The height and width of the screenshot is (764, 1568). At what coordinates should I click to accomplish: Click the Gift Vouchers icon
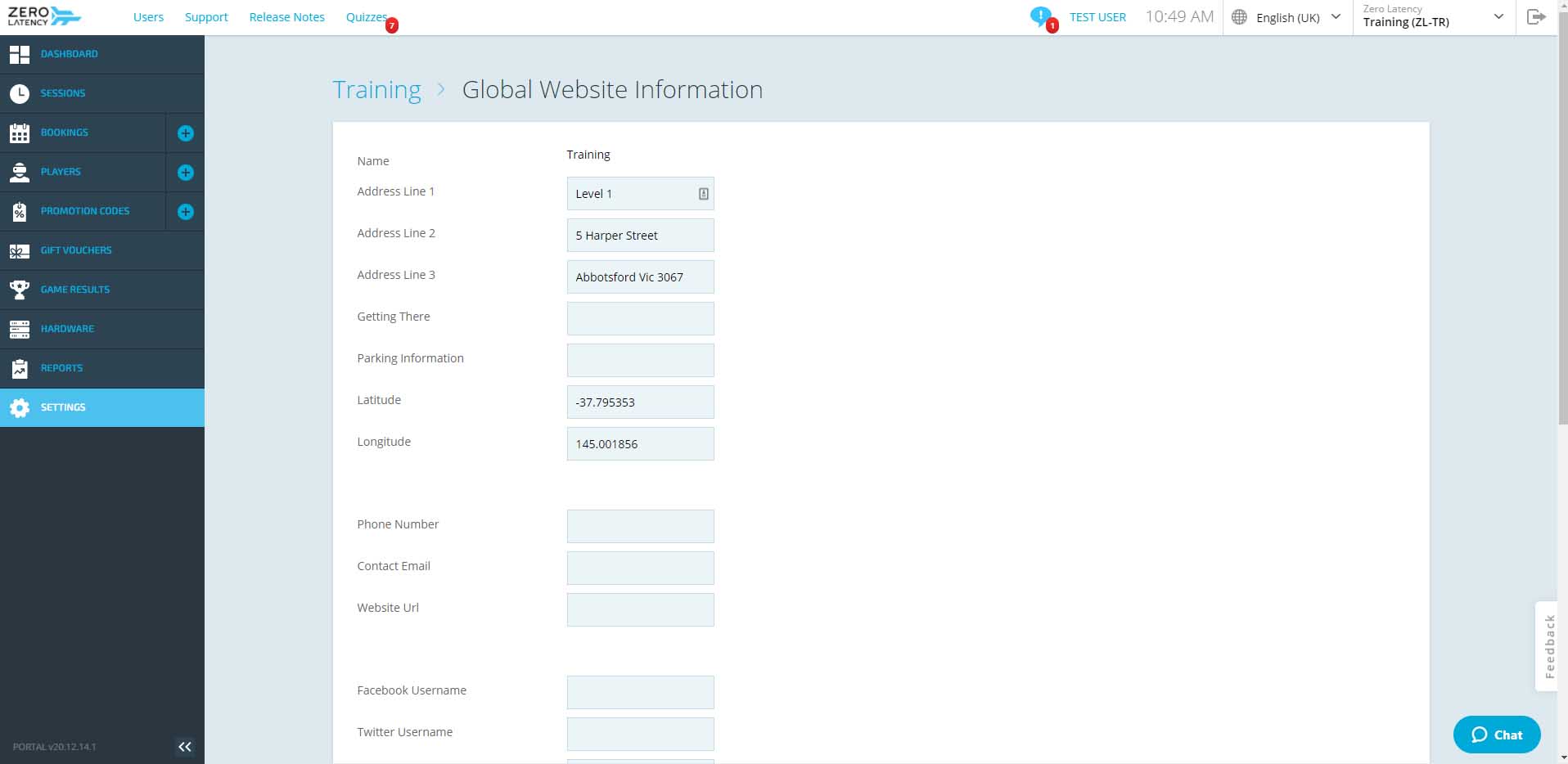(x=20, y=251)
